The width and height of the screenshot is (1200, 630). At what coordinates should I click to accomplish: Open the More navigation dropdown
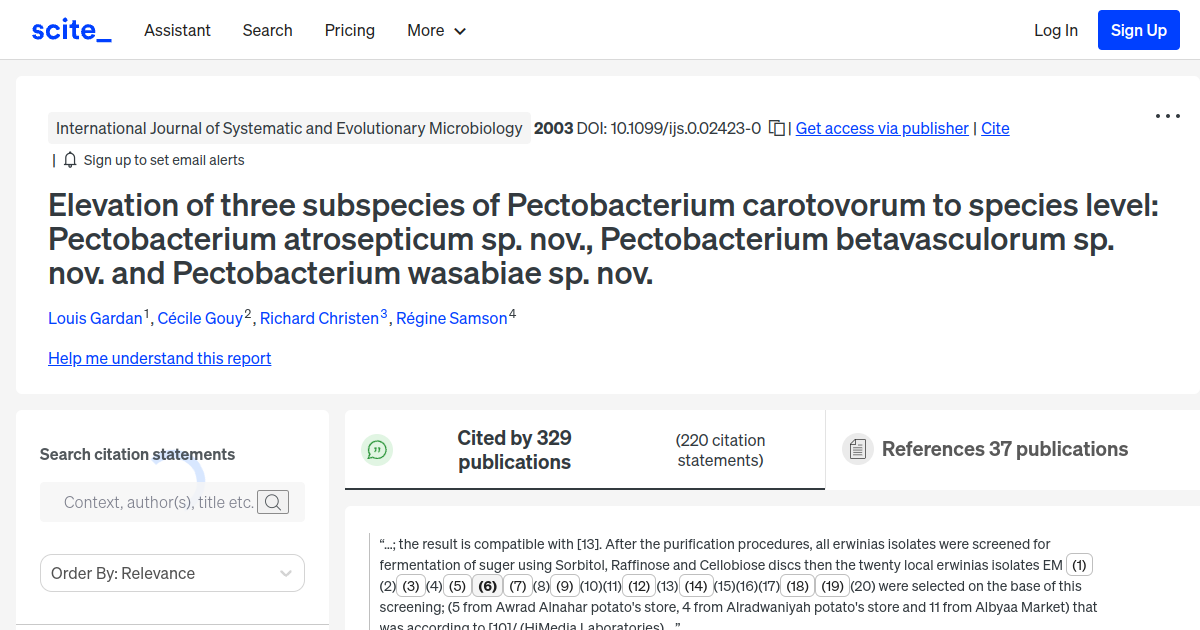[x=436, y=30]
